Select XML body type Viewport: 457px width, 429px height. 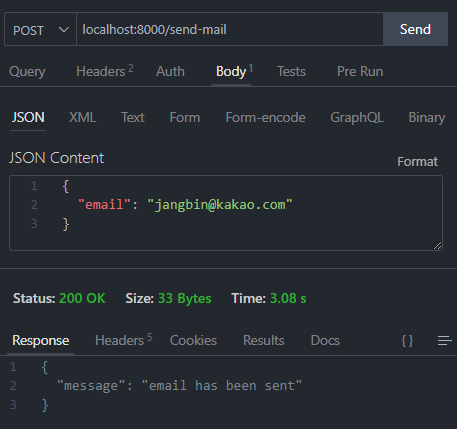pos(82,117)
